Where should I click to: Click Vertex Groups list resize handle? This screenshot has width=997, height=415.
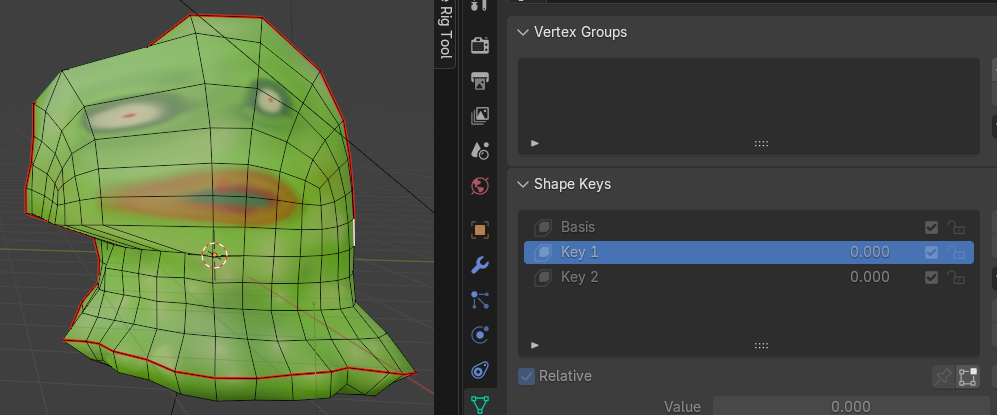761,144
